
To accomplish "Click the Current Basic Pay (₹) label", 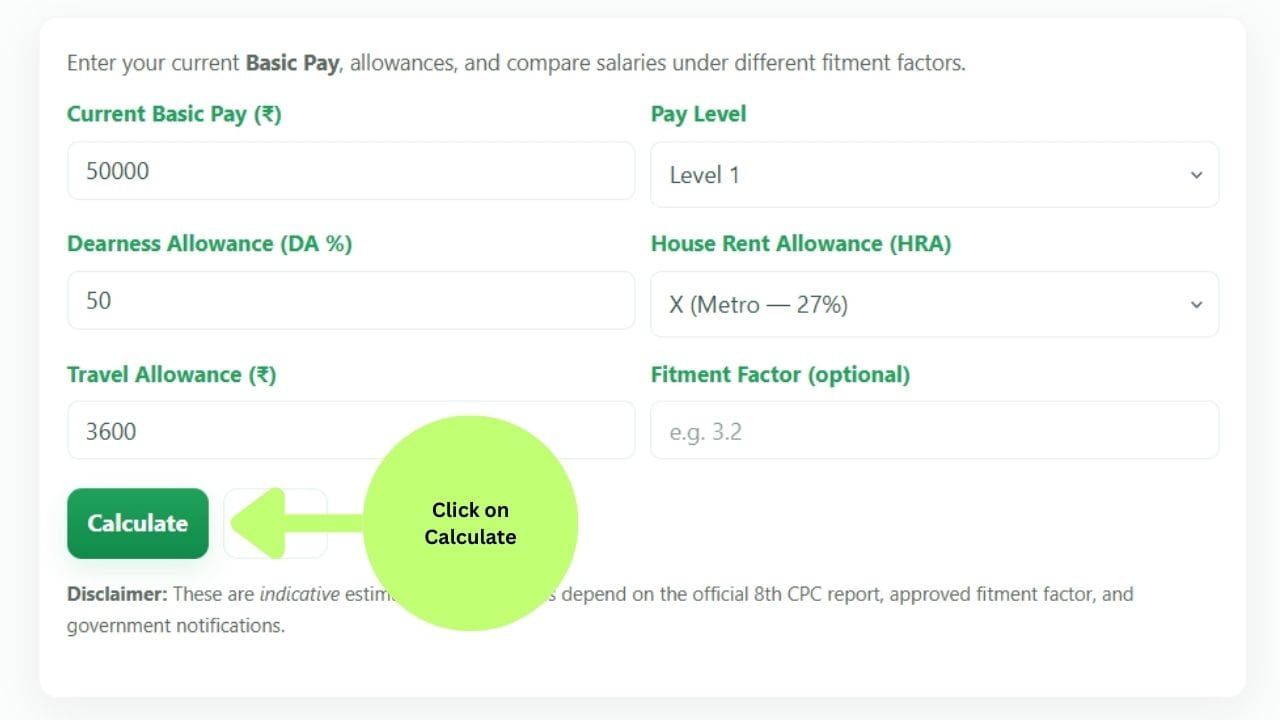I will tap(174, 114).
